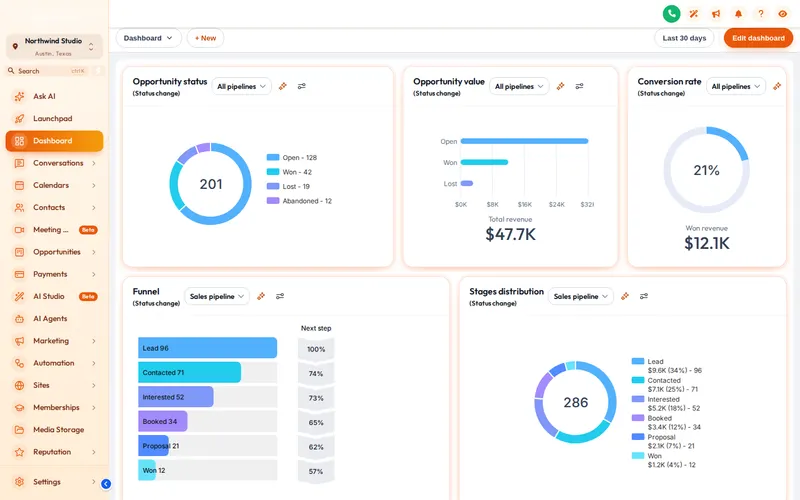Open Opportunity status All pipelines dropdown
Screen dimensions: 800x500
pyautogui.click(x=241, y=86)
